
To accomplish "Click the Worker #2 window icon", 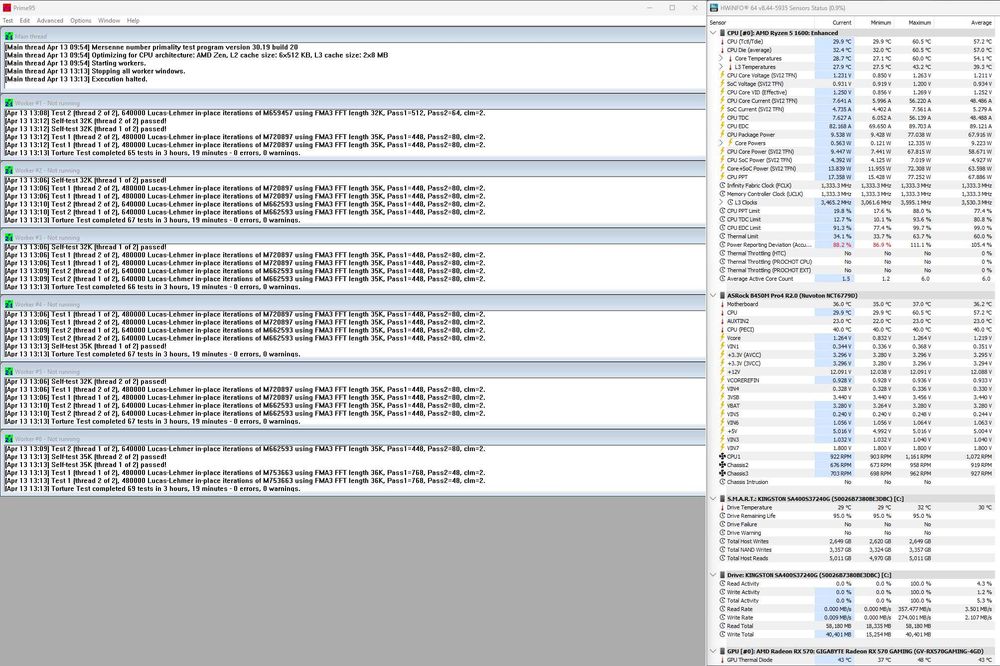I will click(x=9, y=170).
